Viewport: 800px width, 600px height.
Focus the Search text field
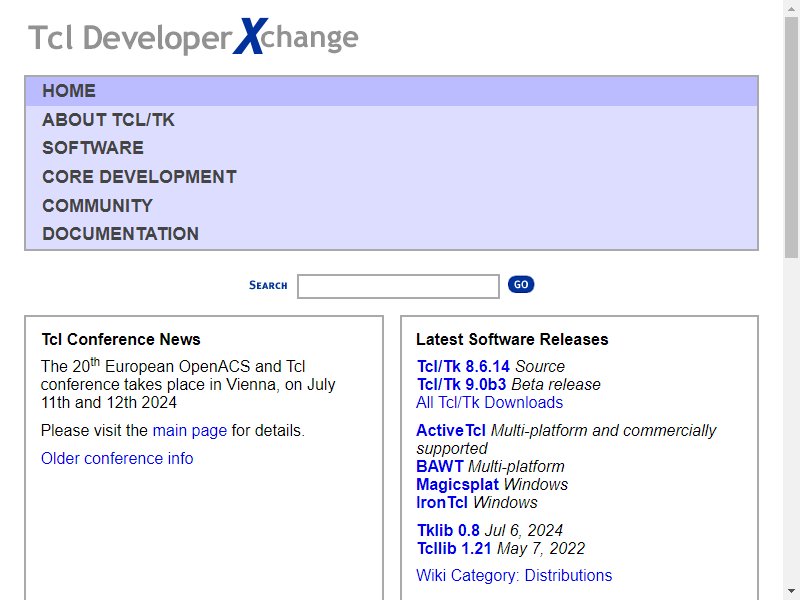click(398, 286)
